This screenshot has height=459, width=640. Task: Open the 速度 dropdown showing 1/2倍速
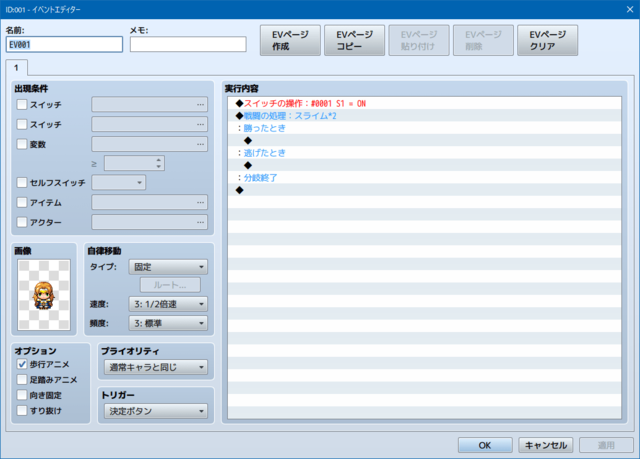point(168,304)
